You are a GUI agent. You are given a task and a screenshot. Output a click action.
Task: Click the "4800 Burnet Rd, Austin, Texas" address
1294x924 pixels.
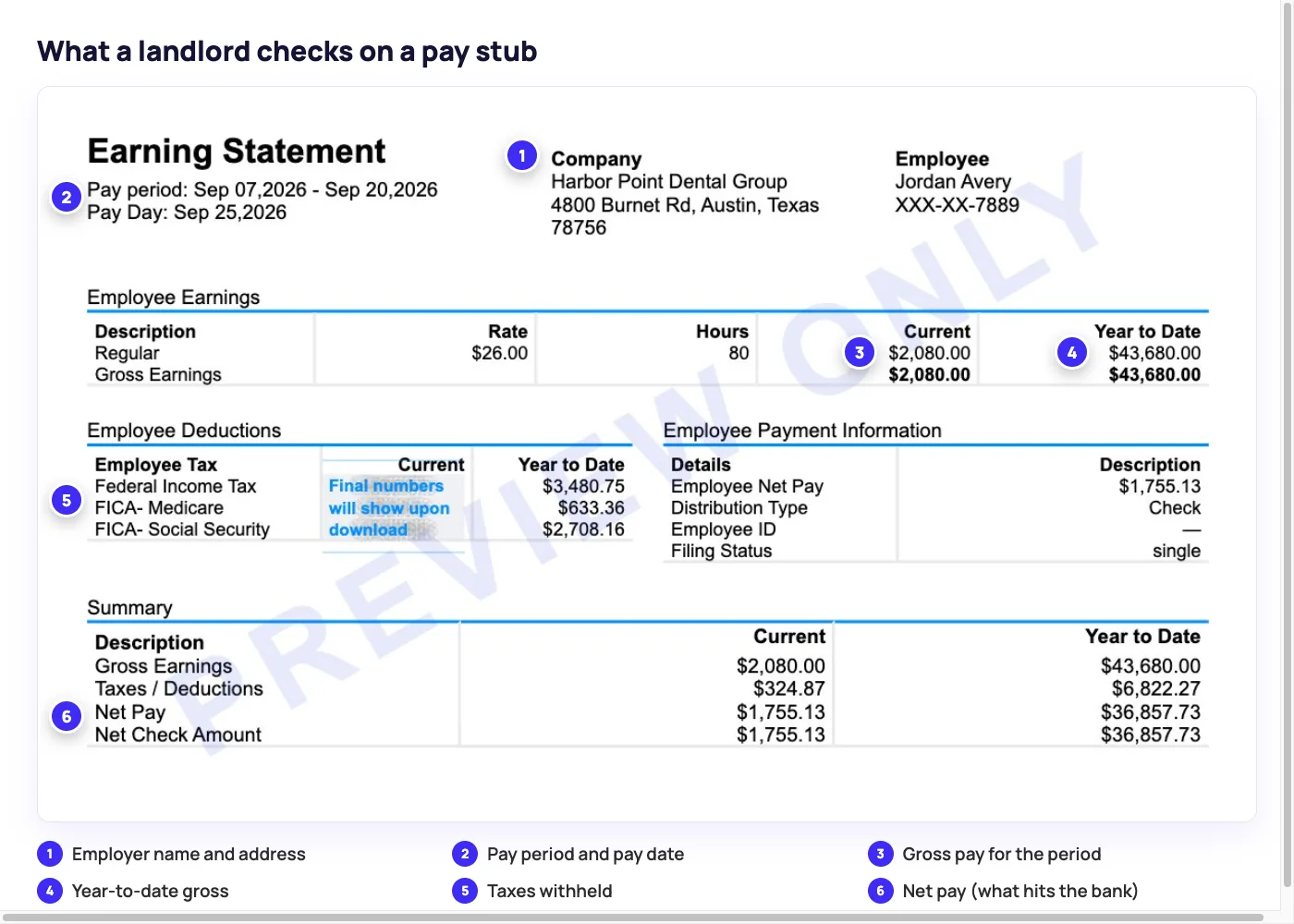pos(685,205)
